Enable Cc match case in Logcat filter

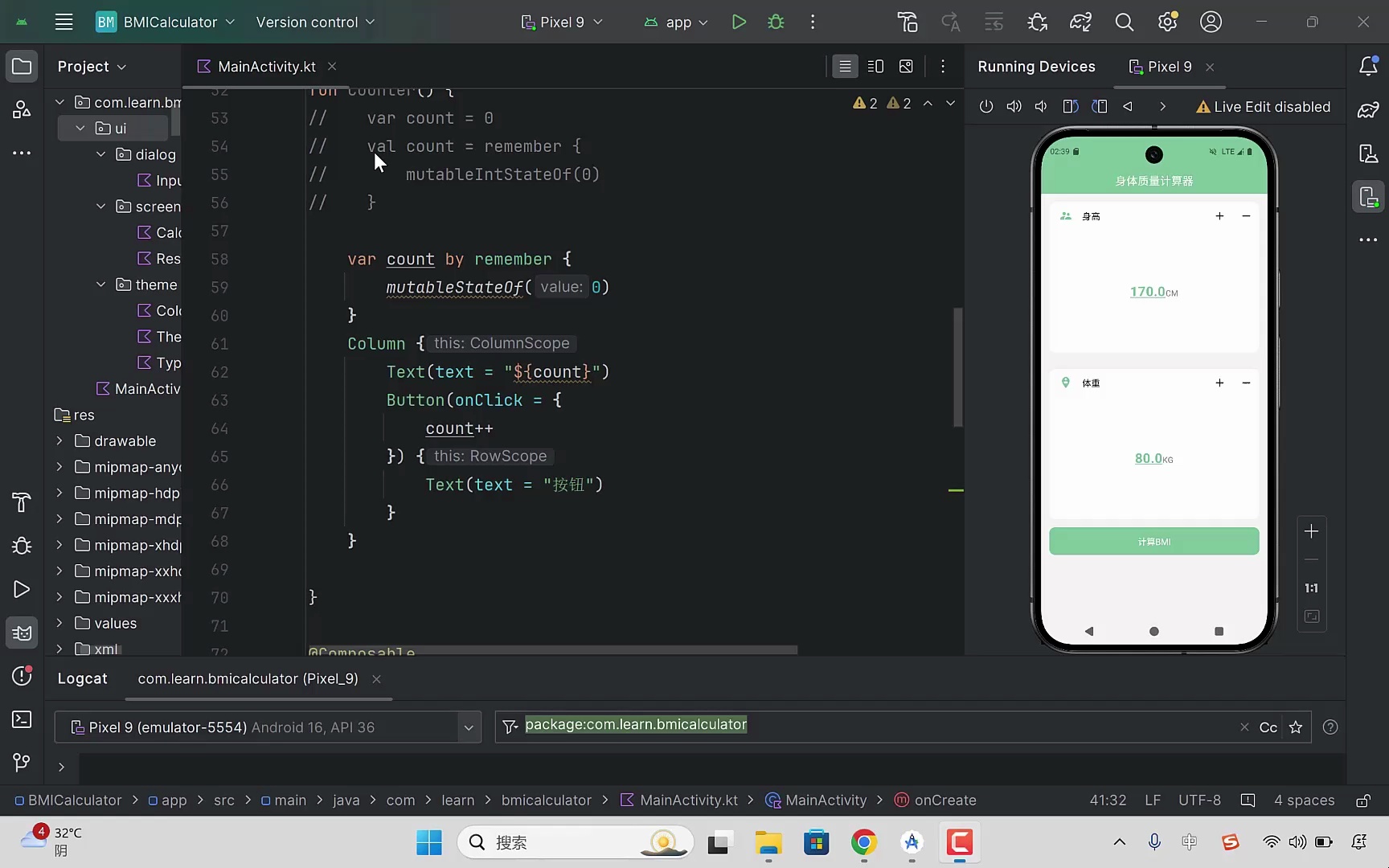tap(1268, 727)
